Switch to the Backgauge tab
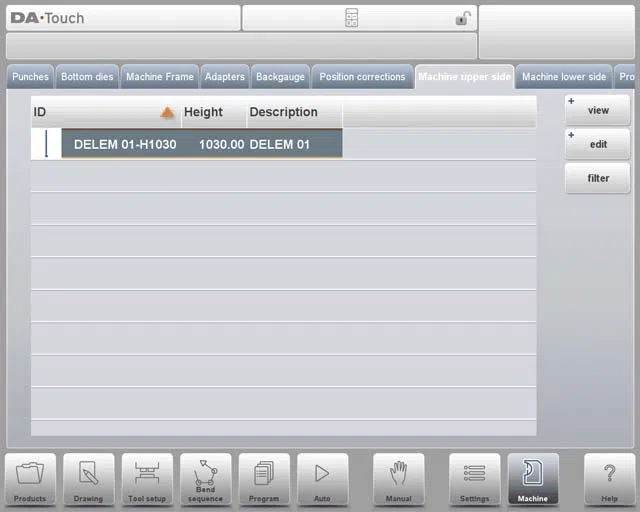The width and height of the screenshot is (640, 512). coord(280,77)
